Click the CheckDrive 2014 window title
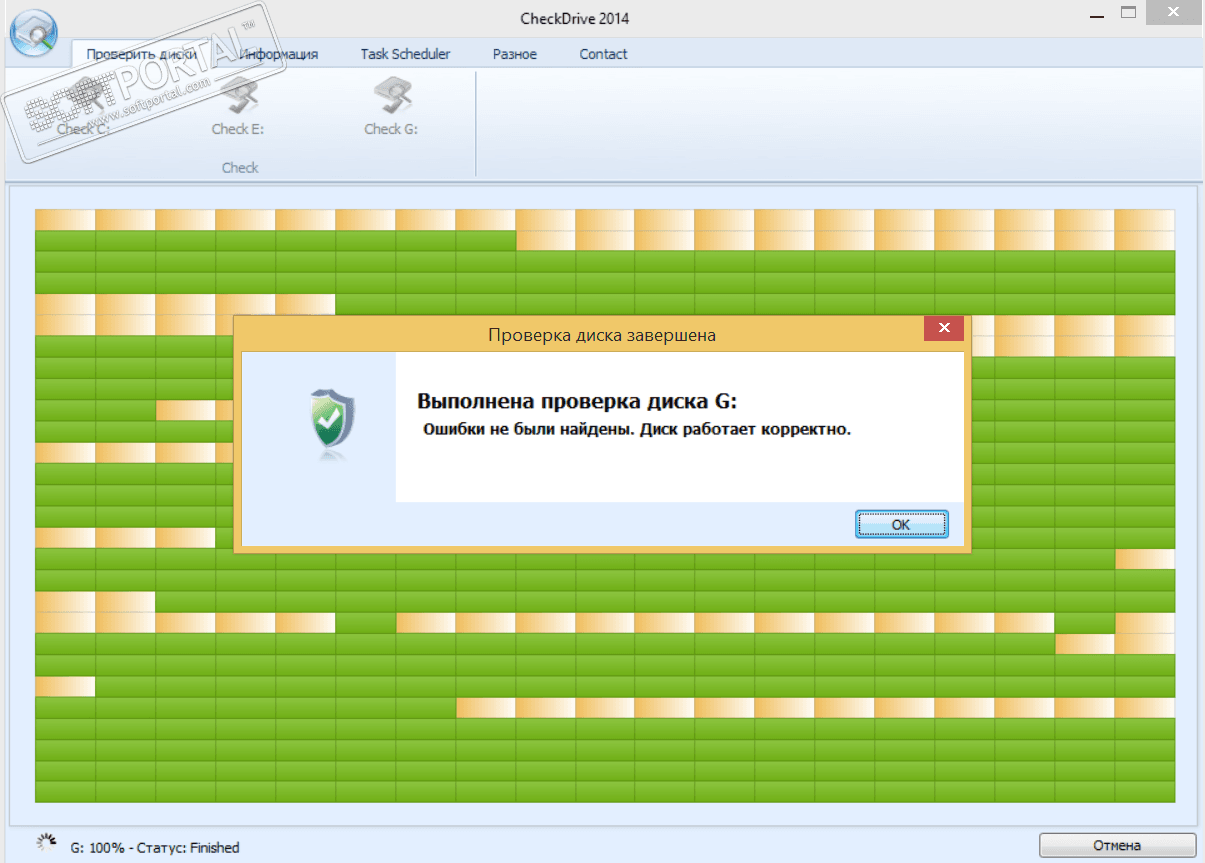 (575, 18)
